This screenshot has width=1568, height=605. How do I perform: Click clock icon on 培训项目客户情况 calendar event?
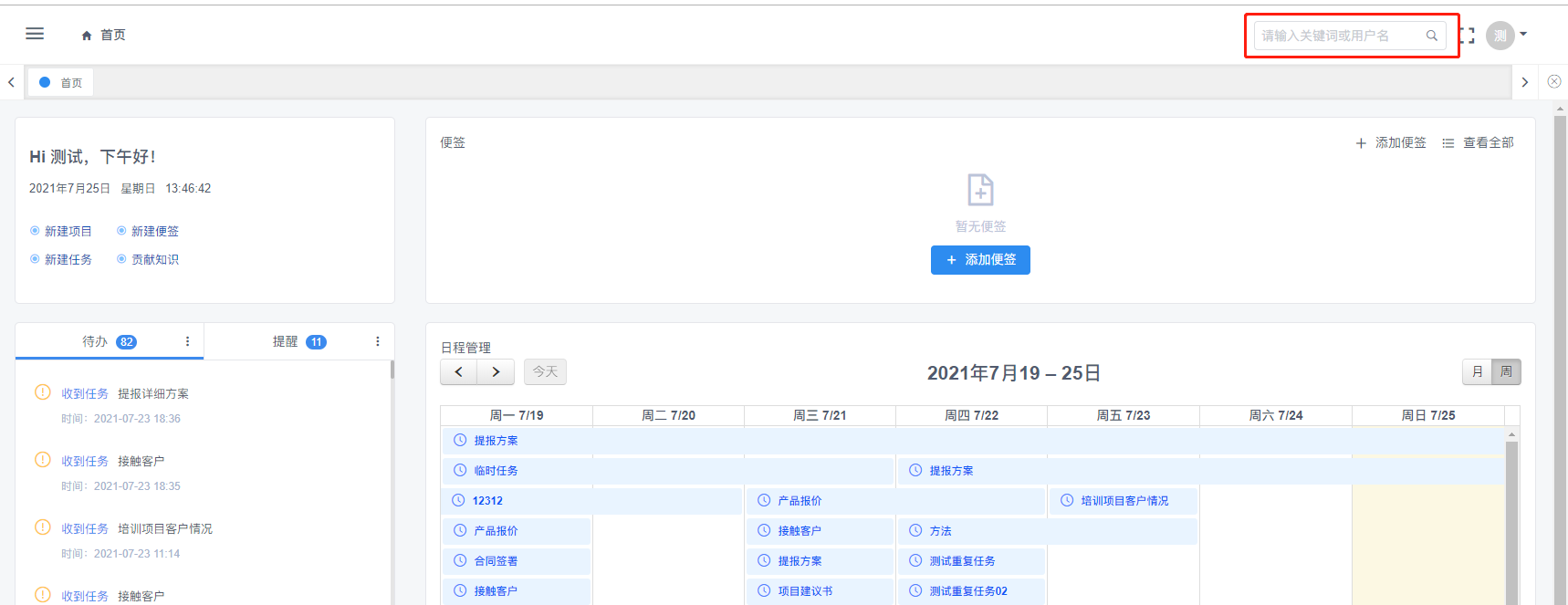click(x=1067, y=500)
